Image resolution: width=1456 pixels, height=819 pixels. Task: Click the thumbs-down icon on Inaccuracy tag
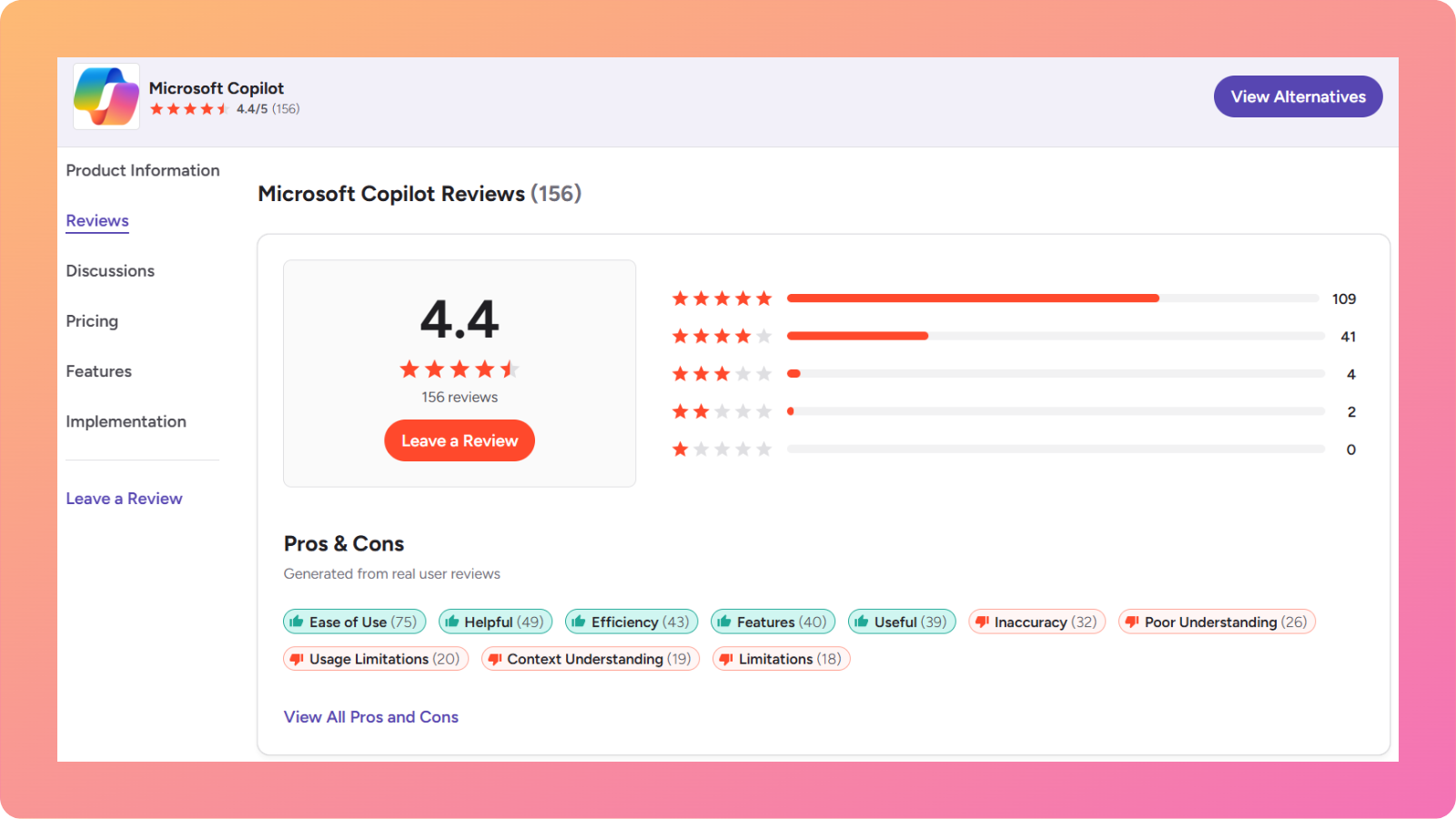981,622
